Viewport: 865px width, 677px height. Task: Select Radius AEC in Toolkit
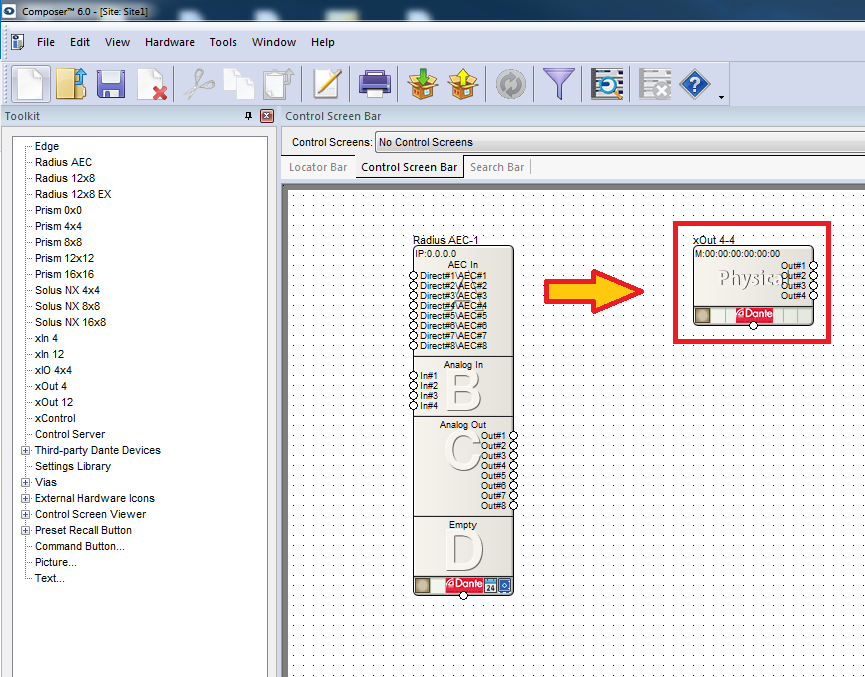click(63, 162)
